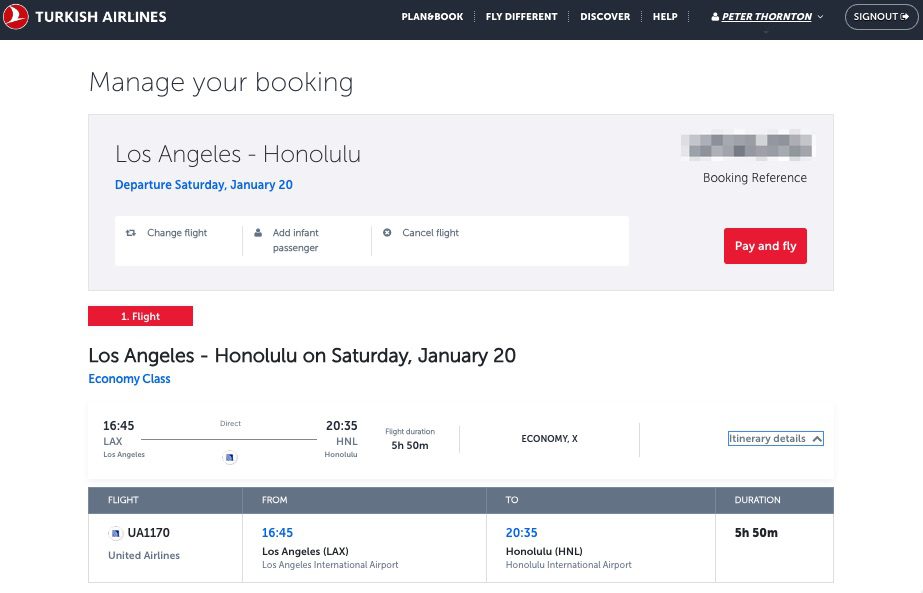The width and height of the screenshot is (923, 593).
Task: Open the Help menu
Action: [x=665, y=17]
